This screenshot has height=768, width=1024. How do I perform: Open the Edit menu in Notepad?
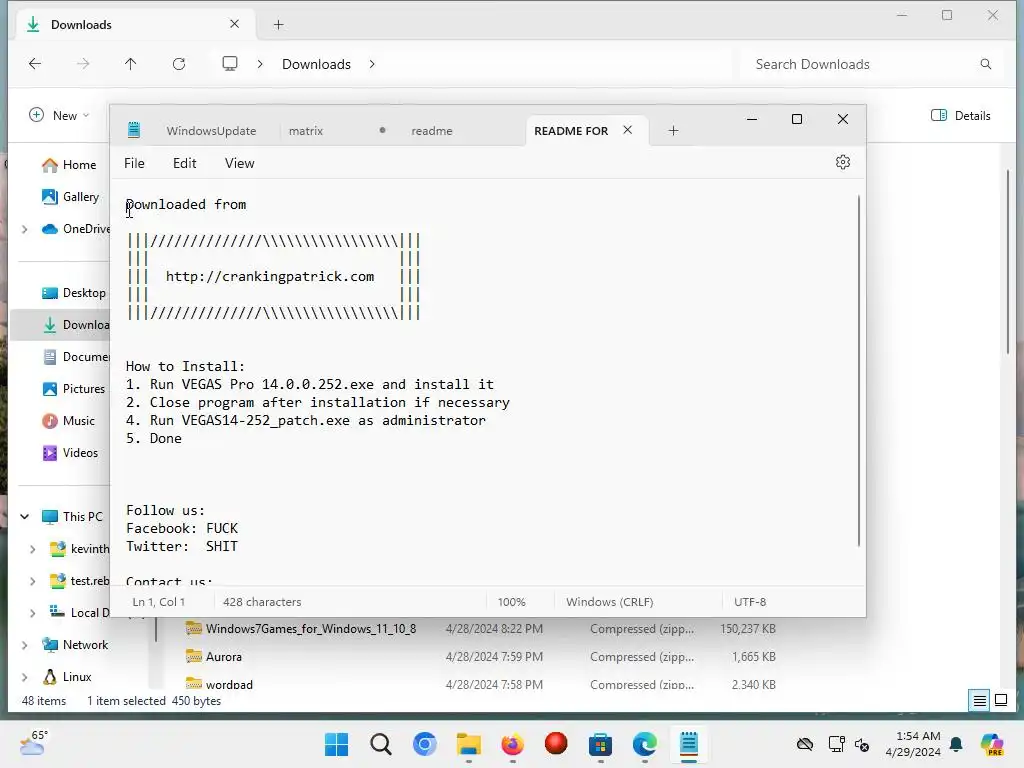[x=184, y=163]
